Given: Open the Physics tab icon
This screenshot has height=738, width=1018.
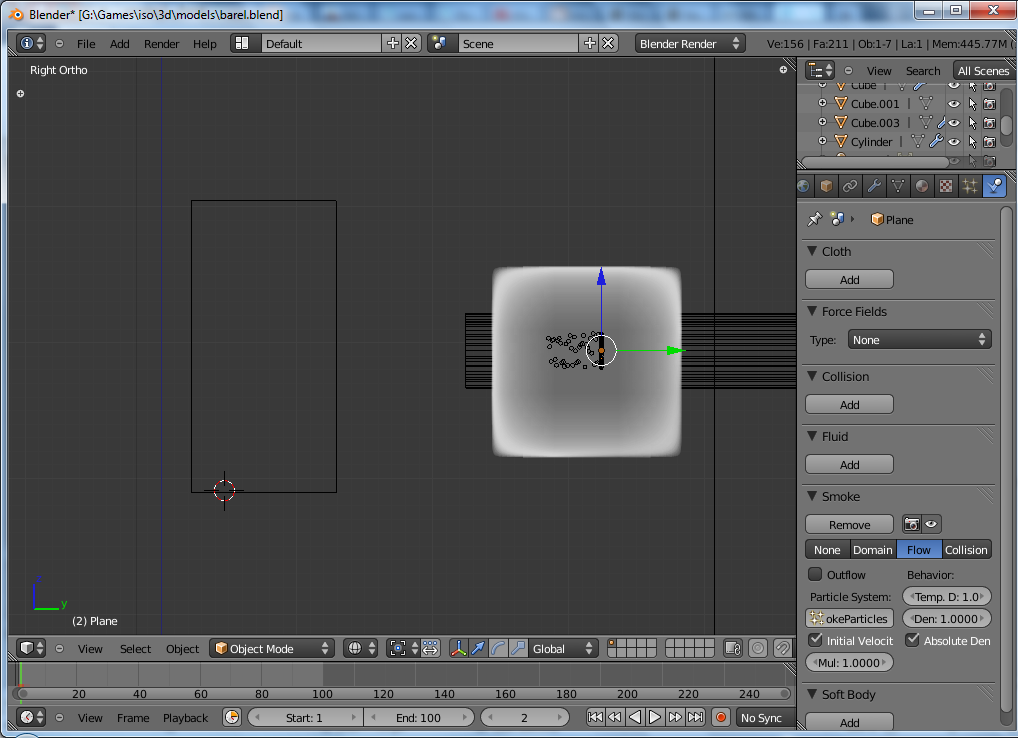Looking at the screenshot, I should 994,186.
